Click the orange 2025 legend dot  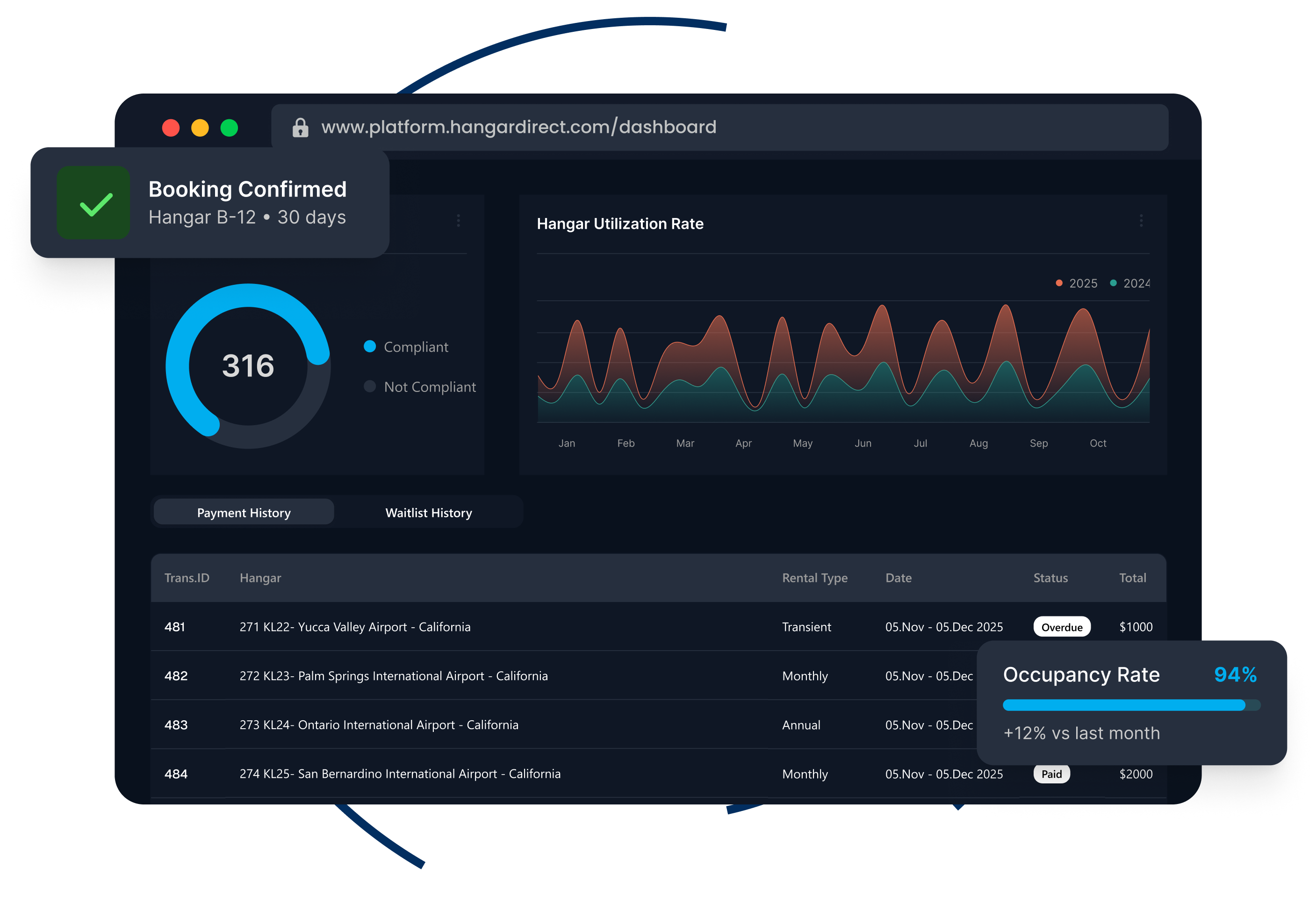click(x=1058, y=282)
